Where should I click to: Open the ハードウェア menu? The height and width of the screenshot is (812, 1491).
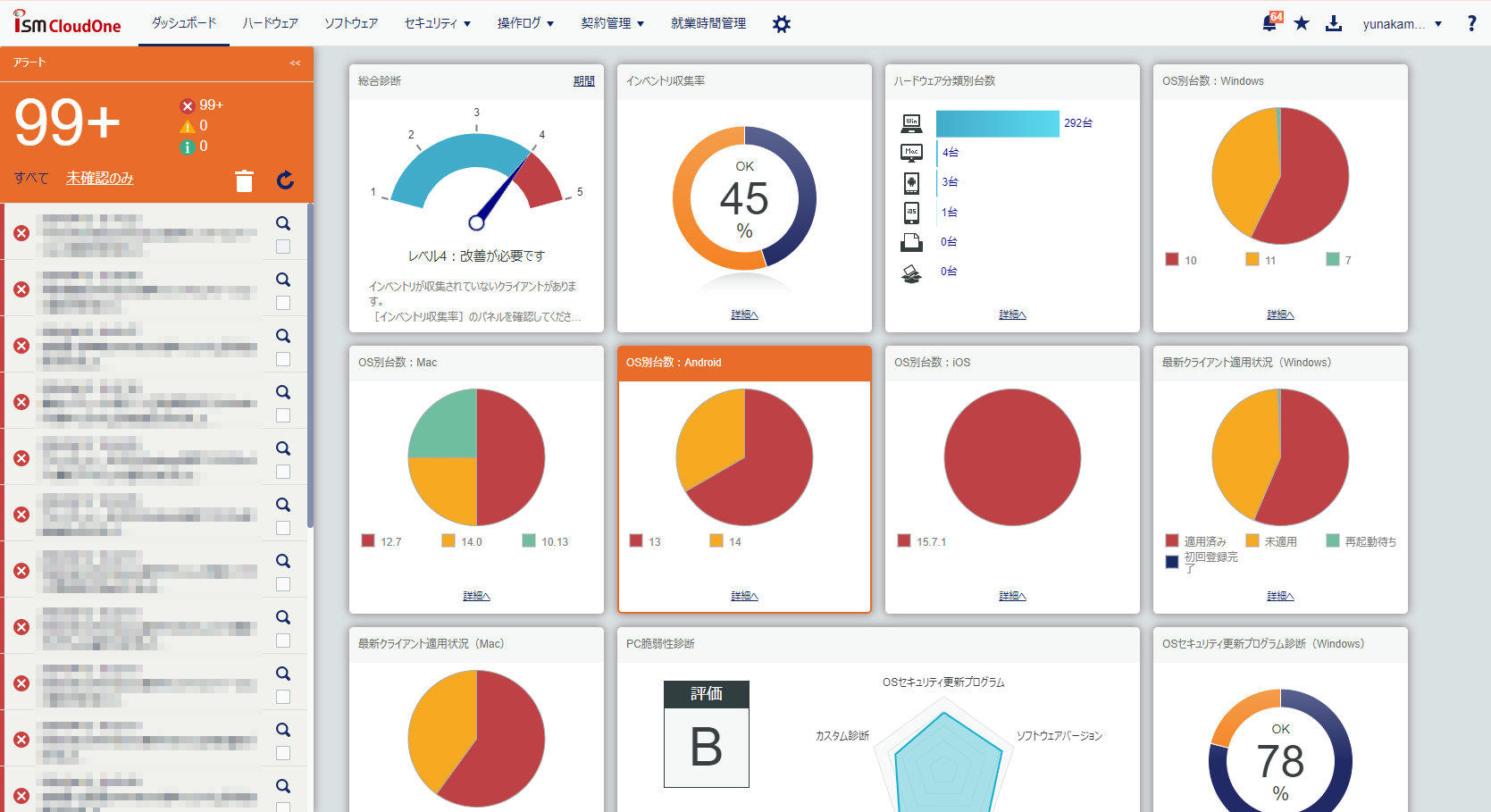pos(271,23)
